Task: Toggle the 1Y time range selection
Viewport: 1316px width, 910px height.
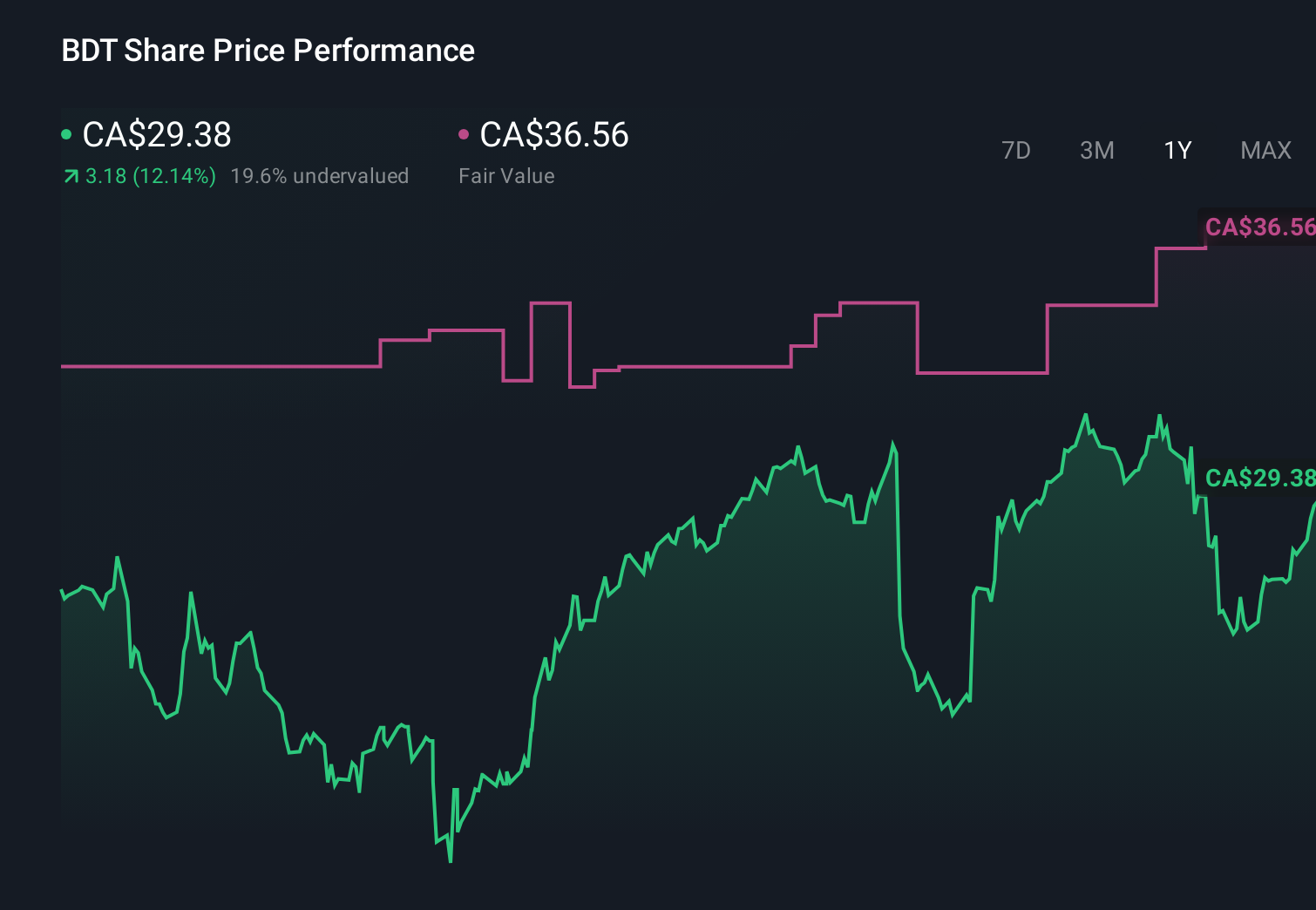Action: click(x=1177, y=150)
